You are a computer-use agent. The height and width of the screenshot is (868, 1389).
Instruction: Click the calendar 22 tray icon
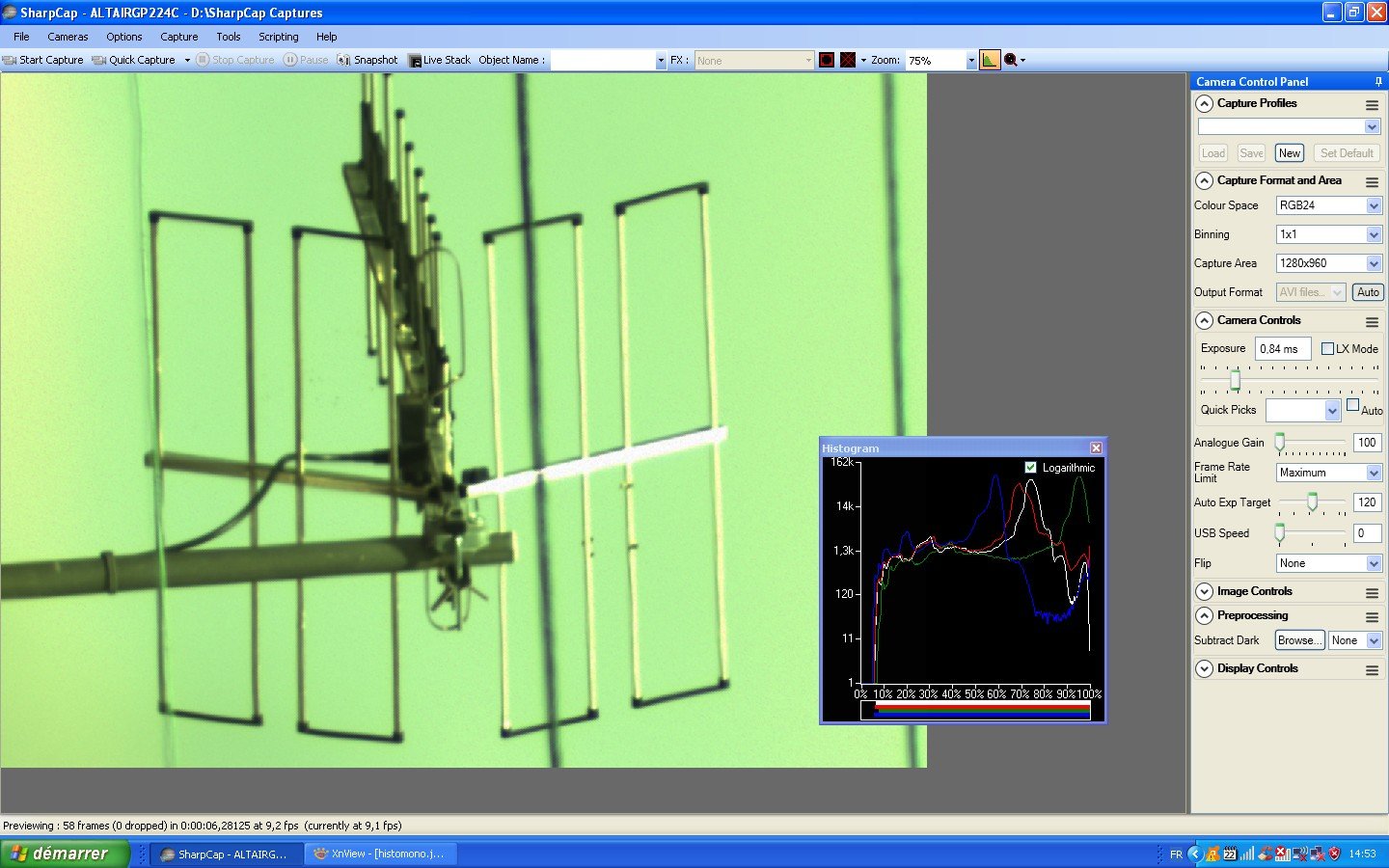pos(1230,854)
